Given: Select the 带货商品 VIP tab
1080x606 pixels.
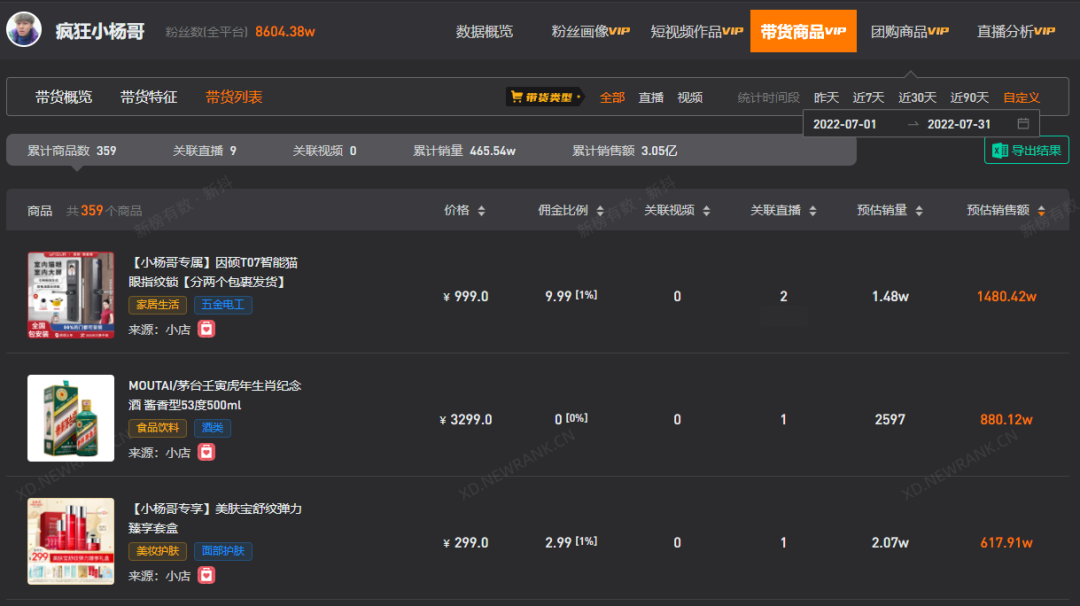Looking at the screenshot, I should [x=803, y=31].
